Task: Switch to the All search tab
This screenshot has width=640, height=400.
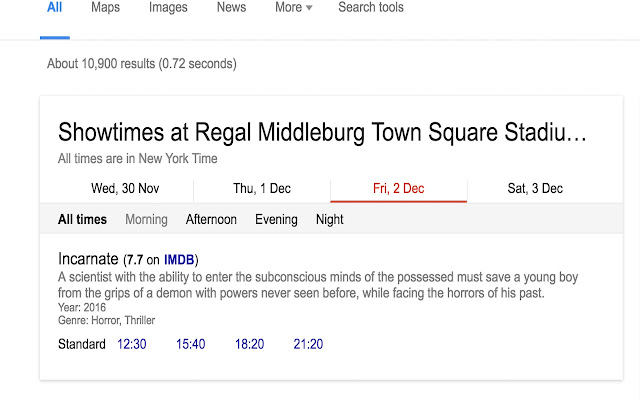Action: [54, 8]
